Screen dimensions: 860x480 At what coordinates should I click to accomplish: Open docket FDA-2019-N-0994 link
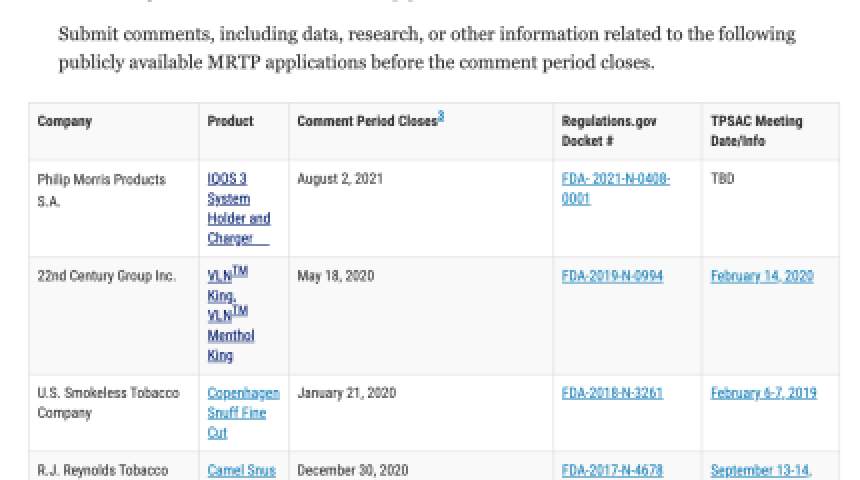pyautogui.click(x=612, y=277)
